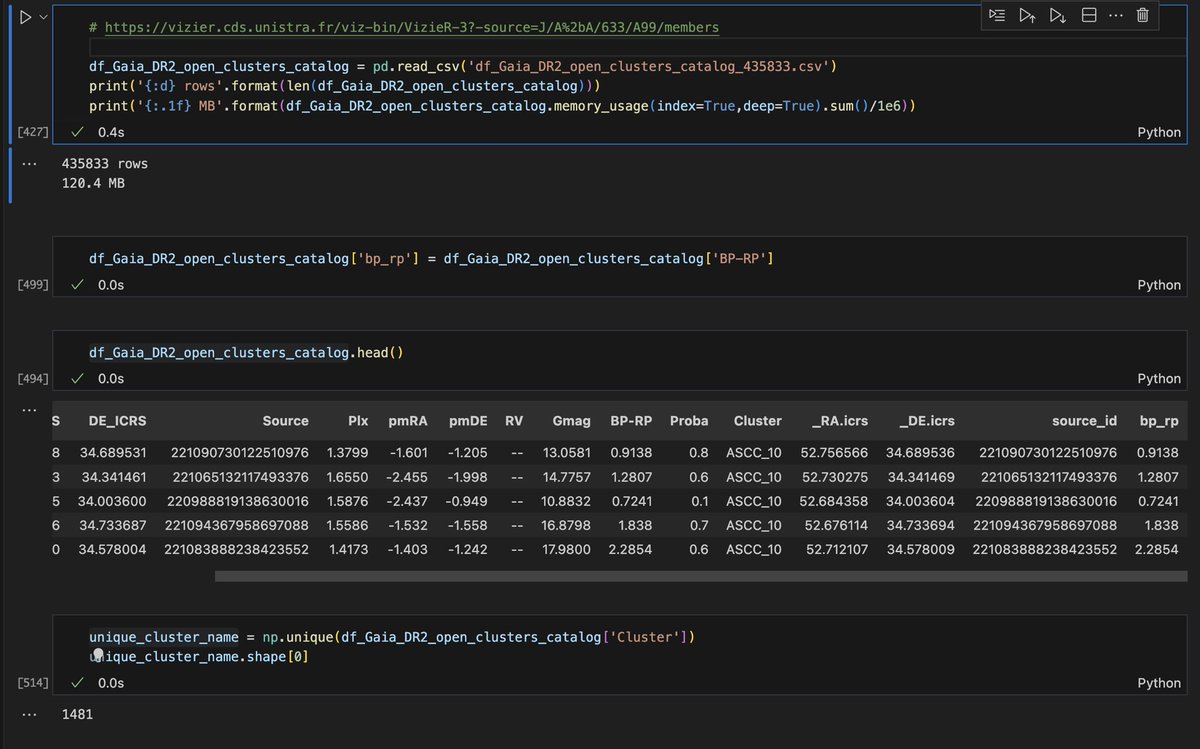Change language mode Python on cell 427

1159,132
